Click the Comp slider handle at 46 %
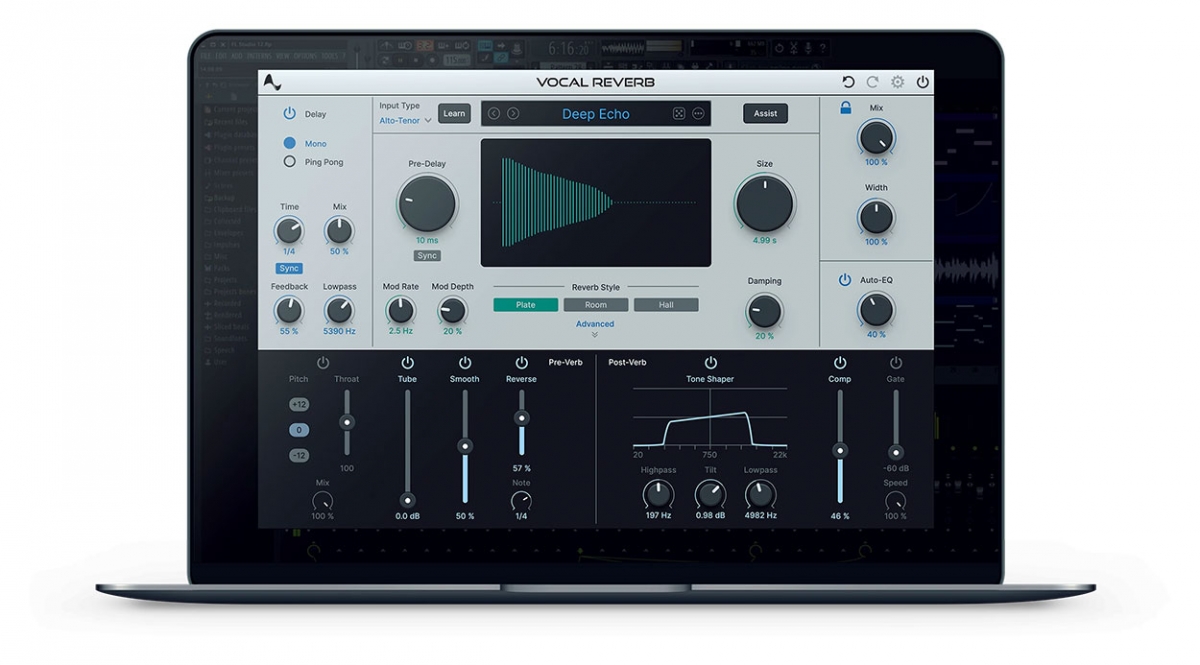 [x=840, y=451]
